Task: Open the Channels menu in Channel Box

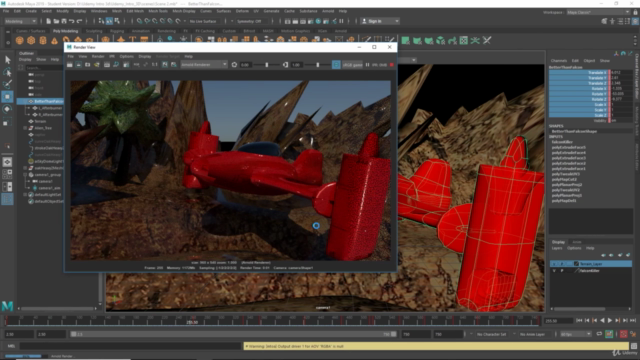Action: click(x=559, y=60)
